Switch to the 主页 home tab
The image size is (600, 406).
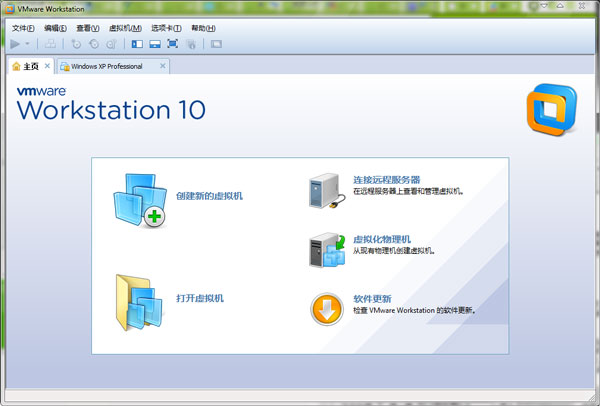(31, 66)
